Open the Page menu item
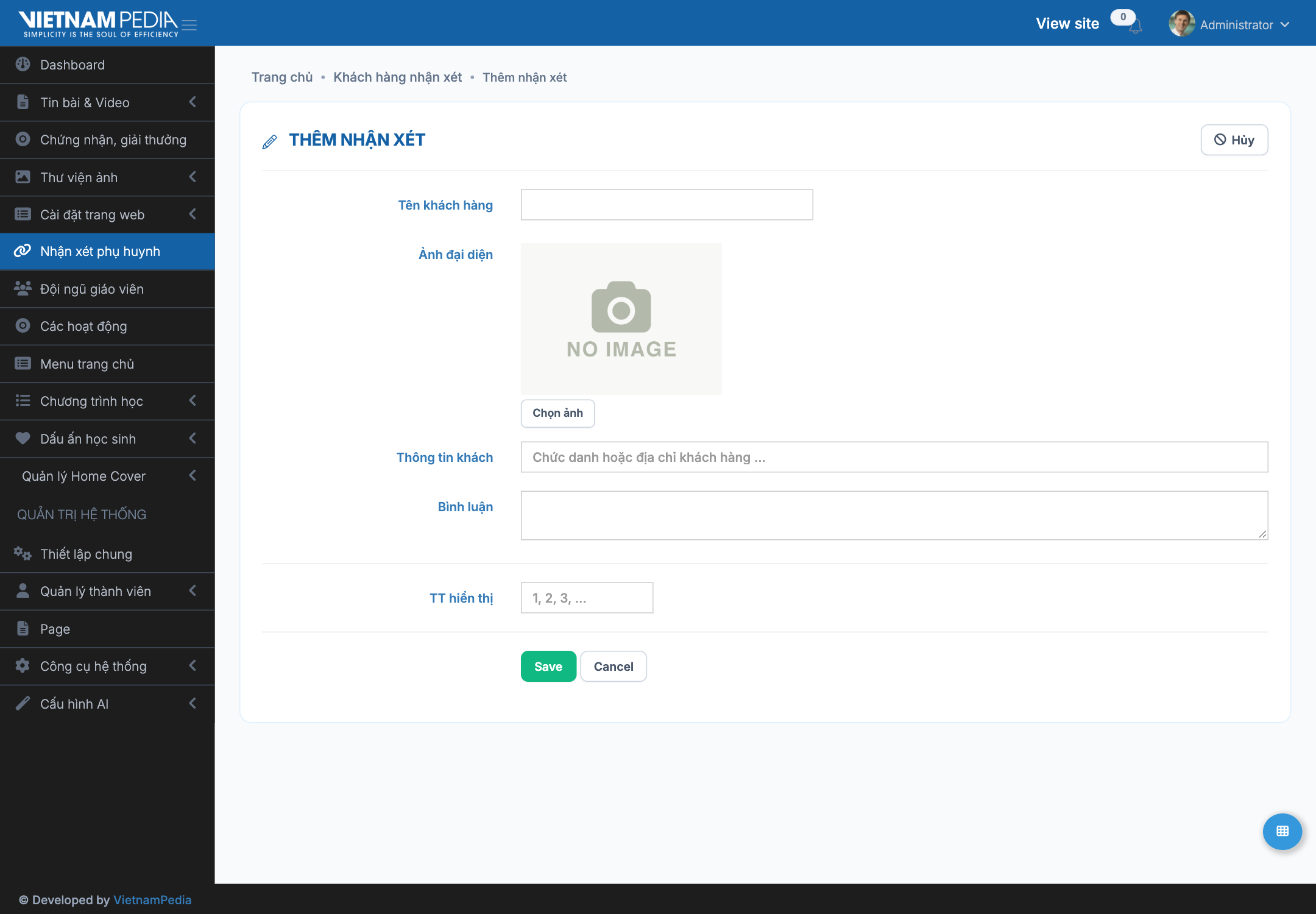 pos(107,629)
